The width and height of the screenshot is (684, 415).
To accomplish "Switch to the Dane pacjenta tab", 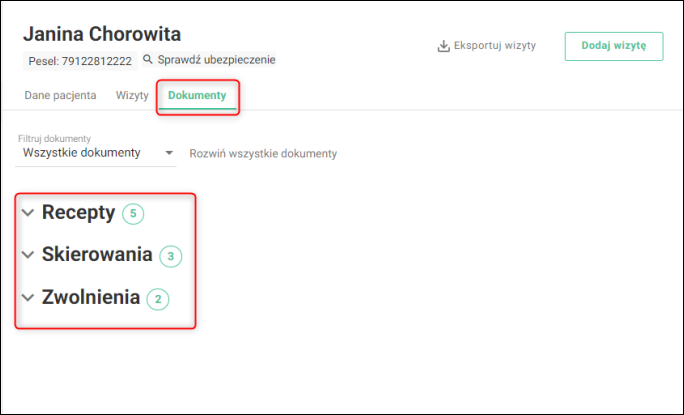I will click(x=60, y=96).
